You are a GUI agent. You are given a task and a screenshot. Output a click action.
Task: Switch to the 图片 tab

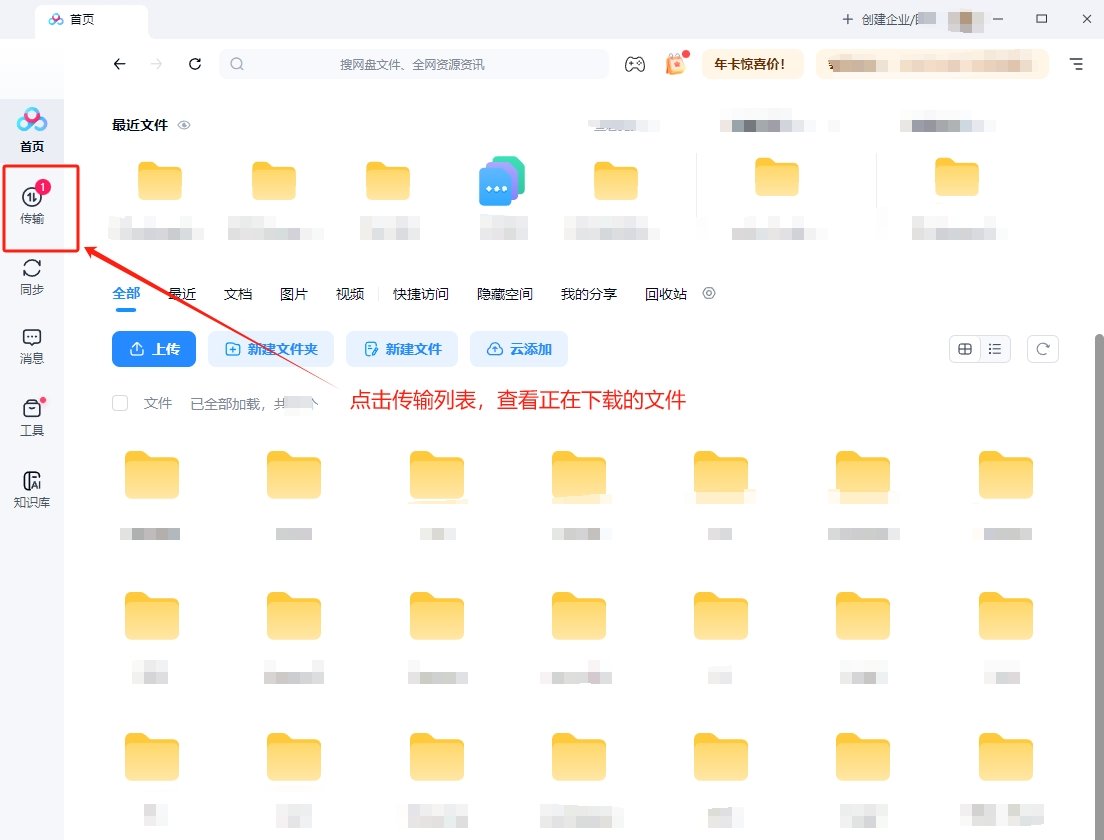(295, 293)
